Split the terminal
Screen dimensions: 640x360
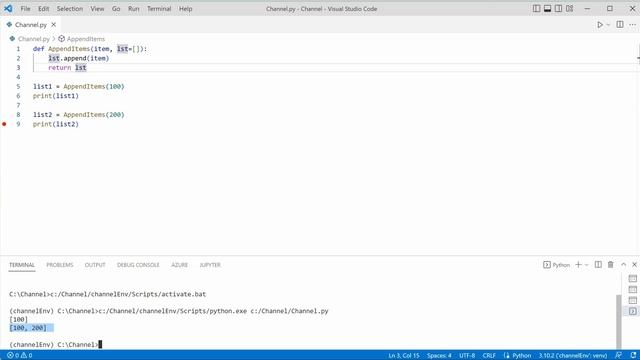[x=598, y=265]
